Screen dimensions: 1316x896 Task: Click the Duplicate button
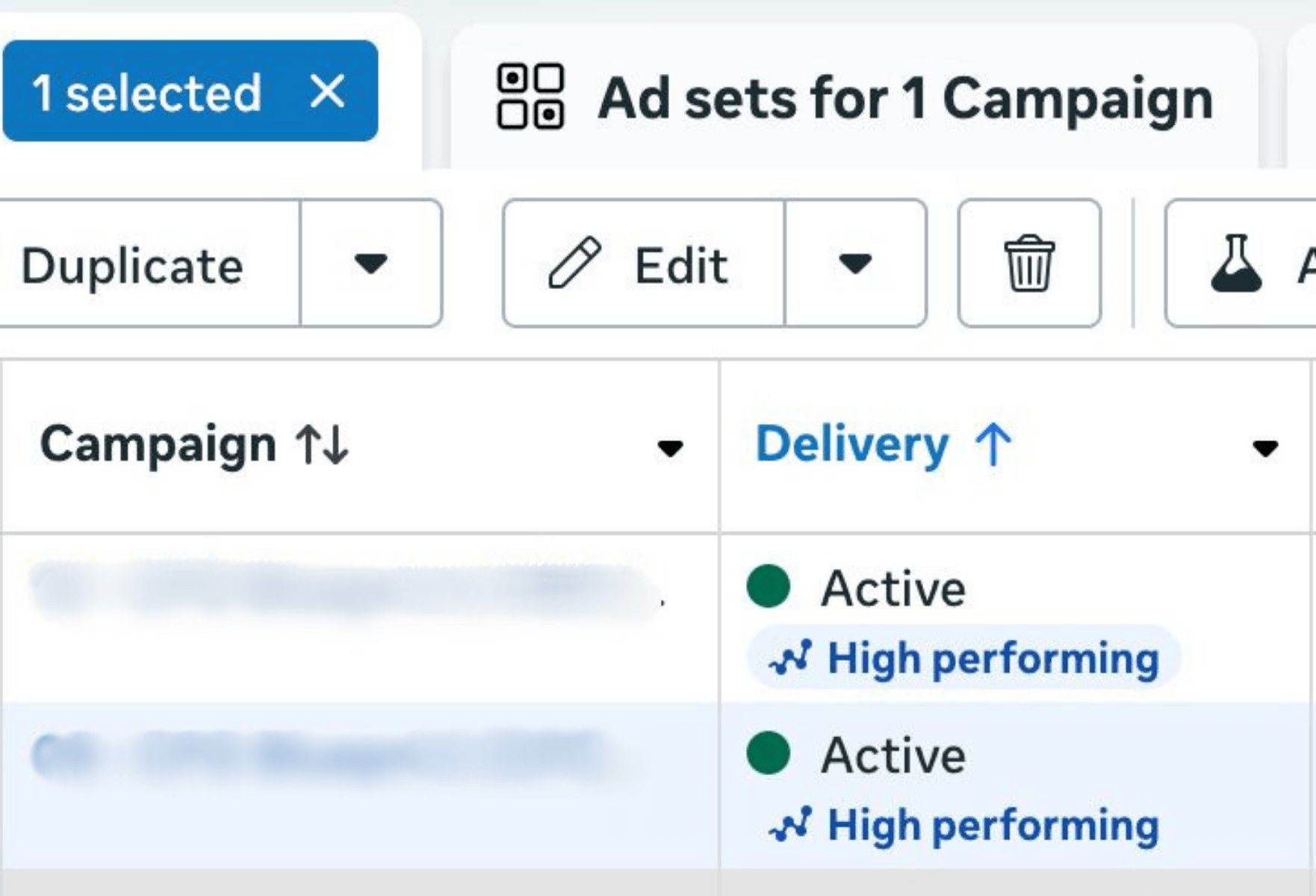(133, 264)
